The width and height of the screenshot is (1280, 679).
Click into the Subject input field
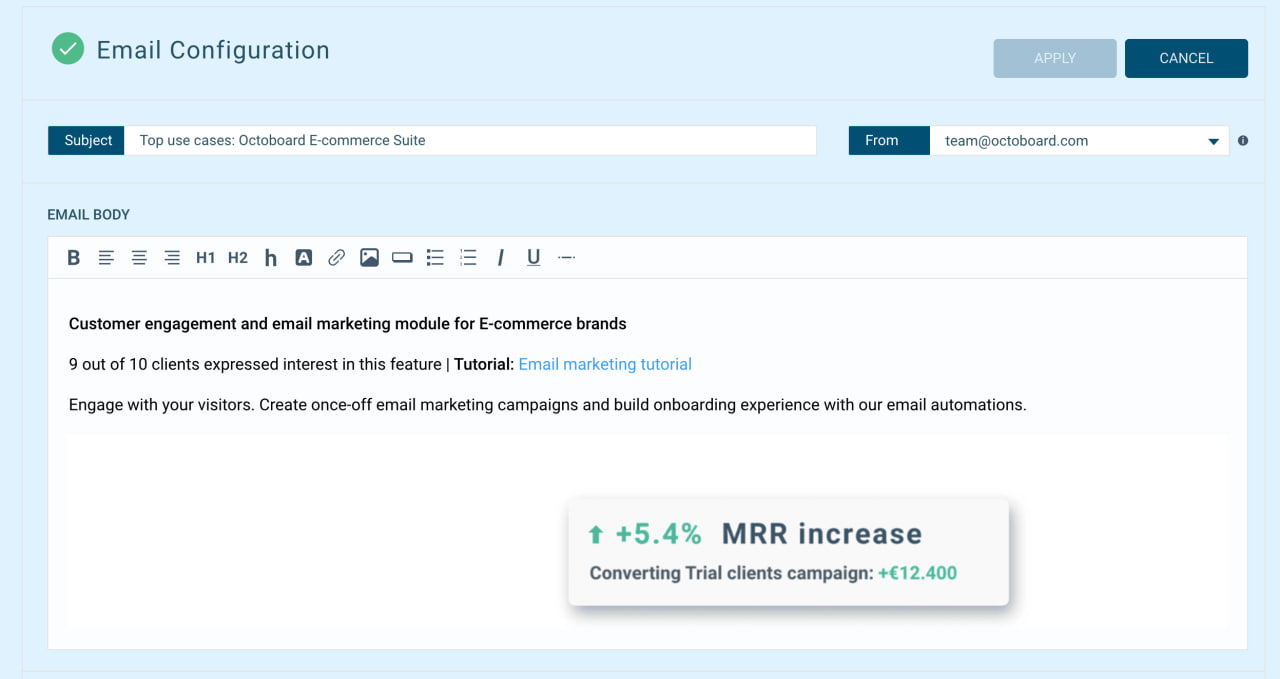[x=470, y=141]
